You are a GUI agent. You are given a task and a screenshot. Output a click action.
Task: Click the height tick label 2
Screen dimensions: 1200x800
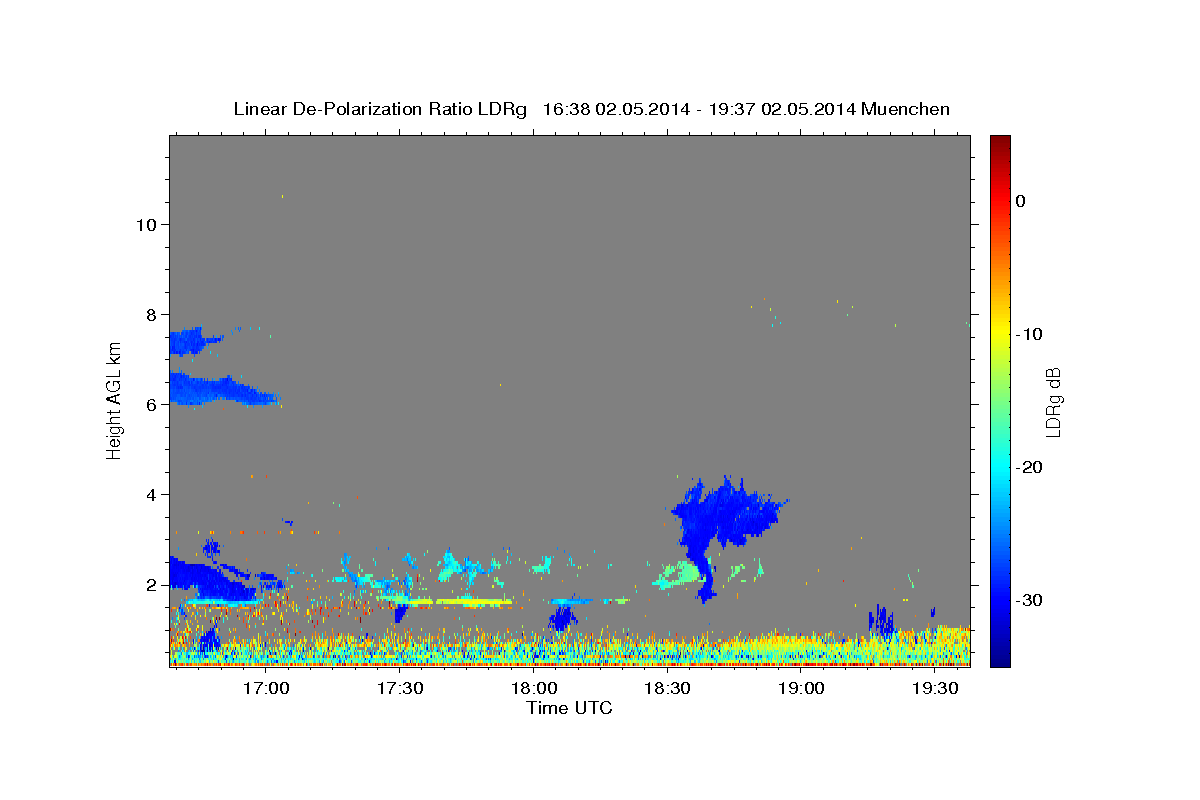tap(152, 584)
